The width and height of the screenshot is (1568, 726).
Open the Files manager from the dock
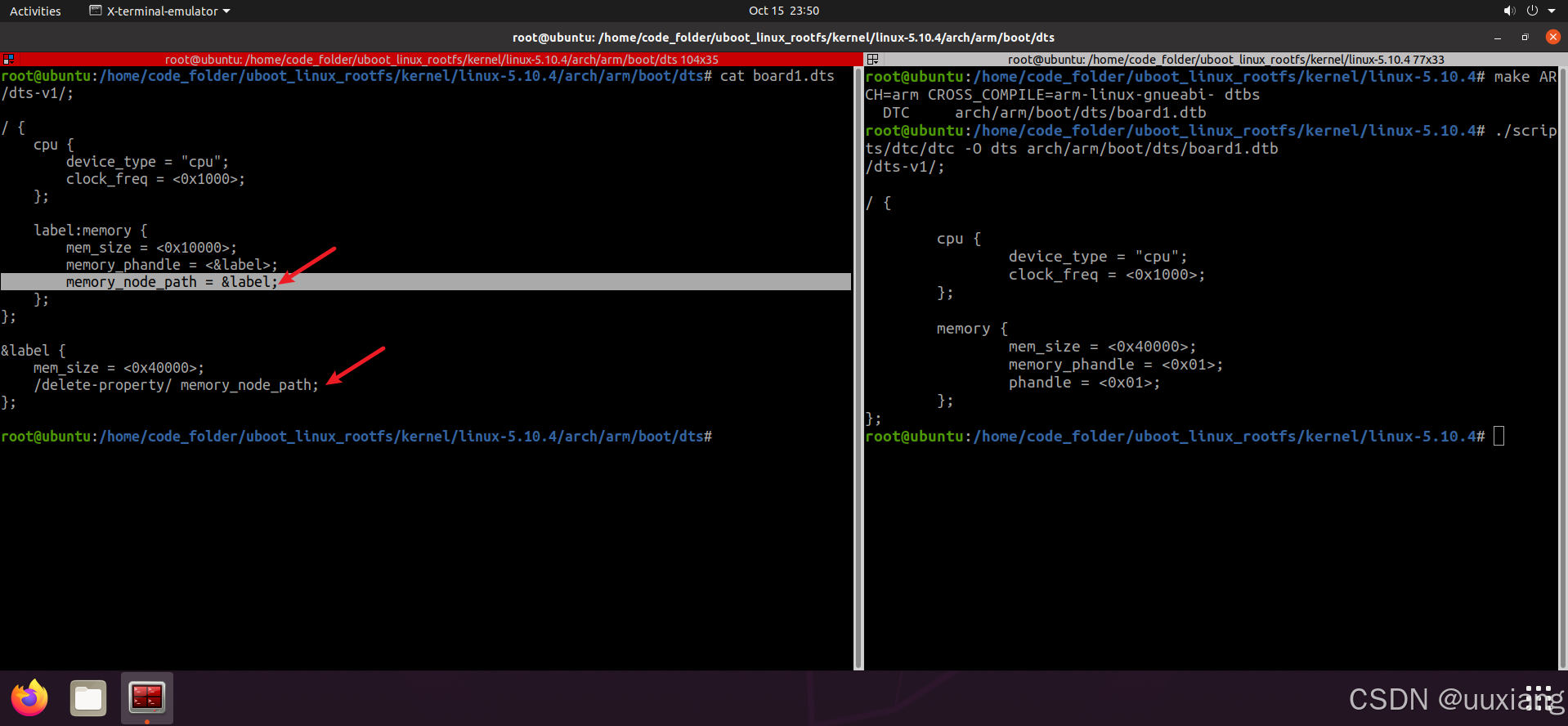(x=88, y=698)
